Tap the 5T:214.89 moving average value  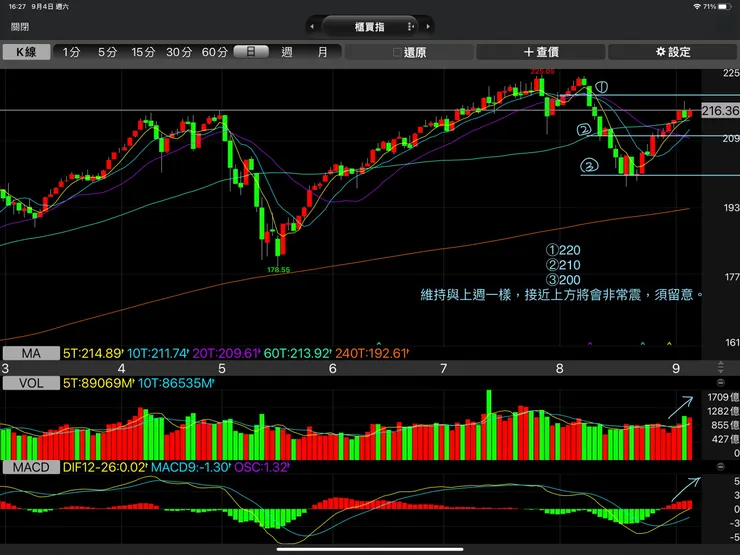pos(93,353)
